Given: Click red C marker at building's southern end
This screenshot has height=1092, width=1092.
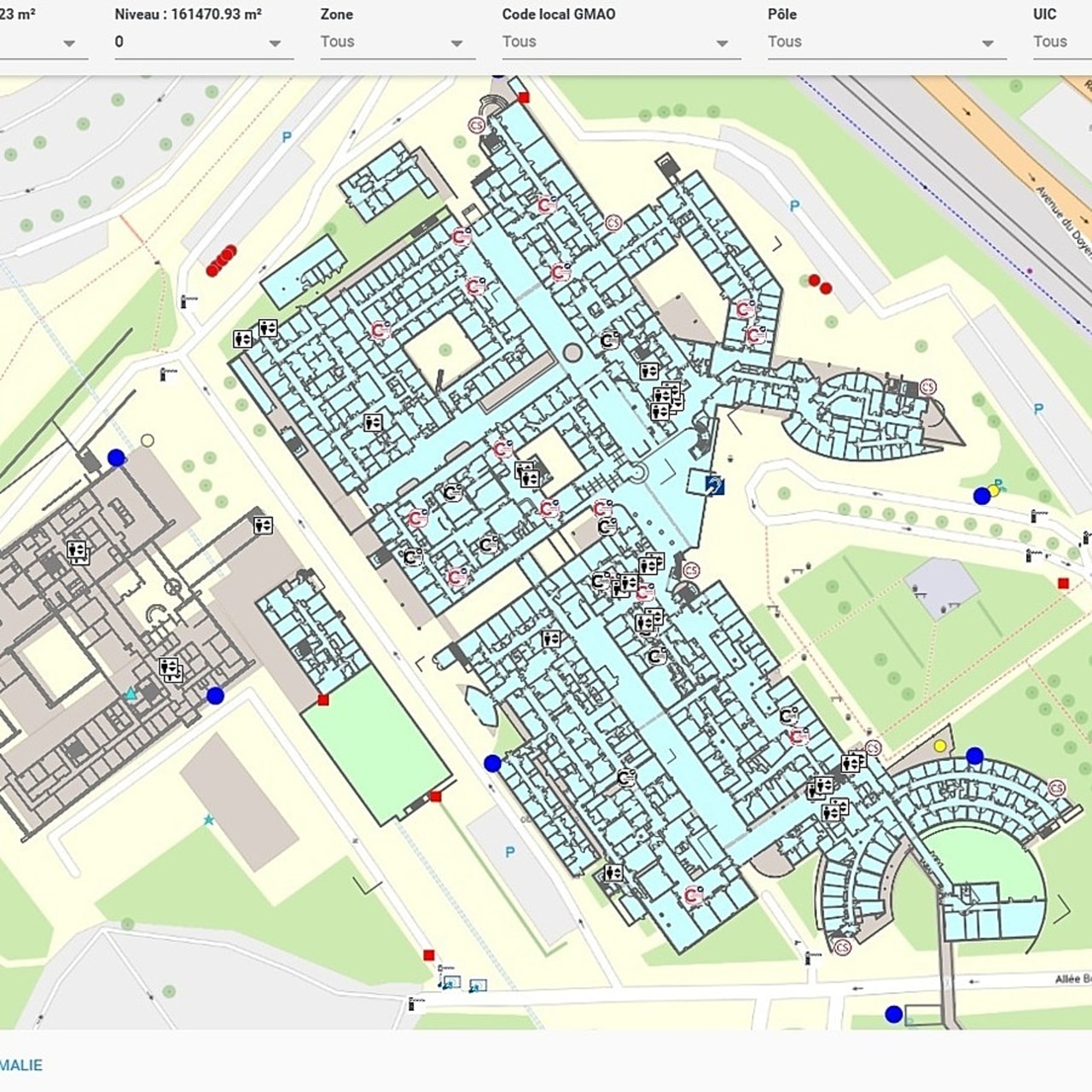Looking at the screenshot, I should point(694,895).
